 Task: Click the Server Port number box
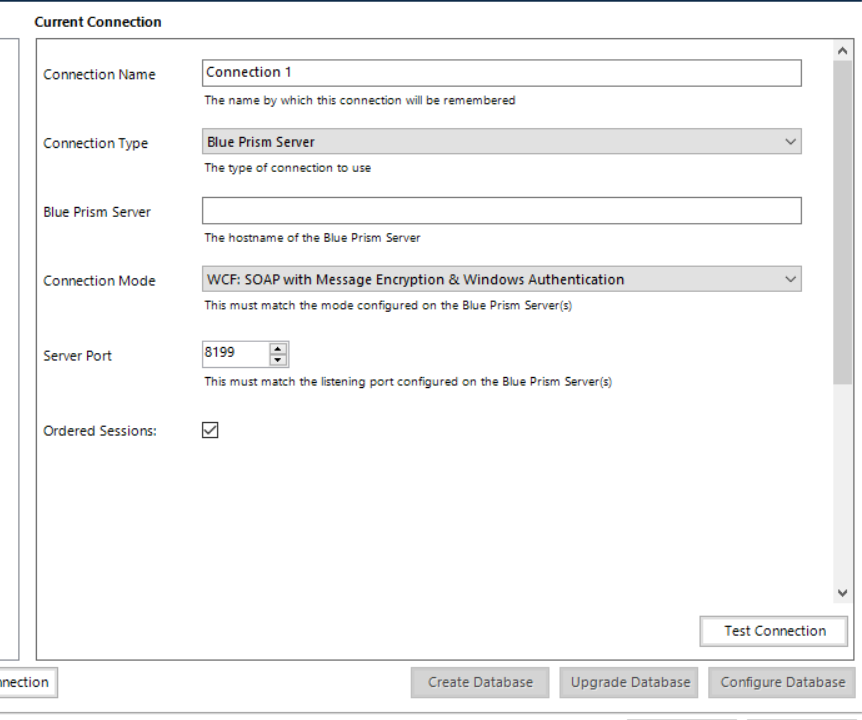pos(234,354)
